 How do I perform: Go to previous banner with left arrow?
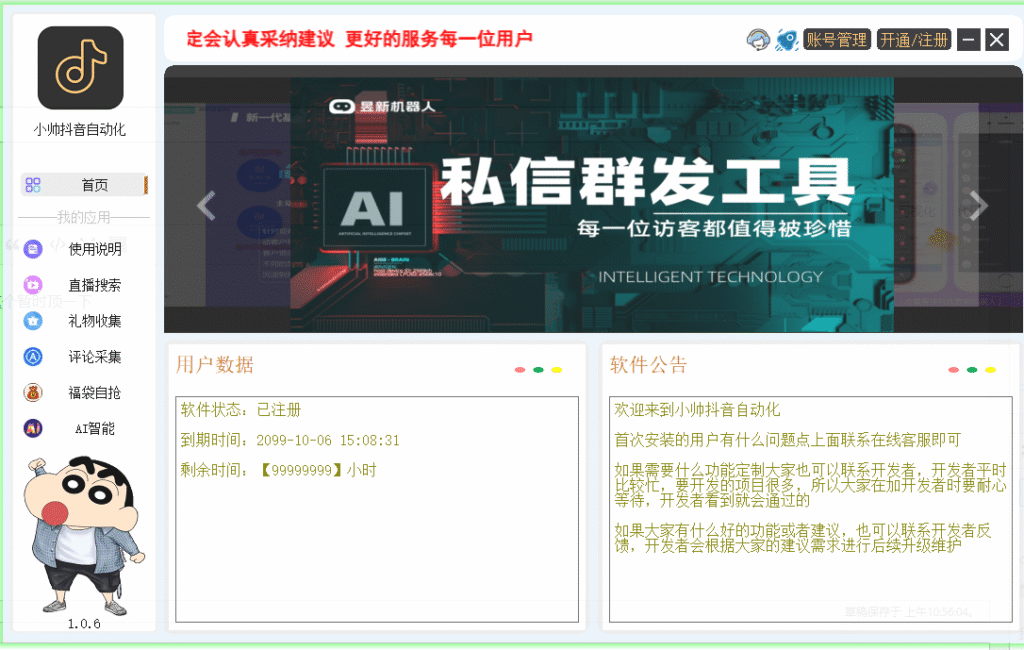205,205
